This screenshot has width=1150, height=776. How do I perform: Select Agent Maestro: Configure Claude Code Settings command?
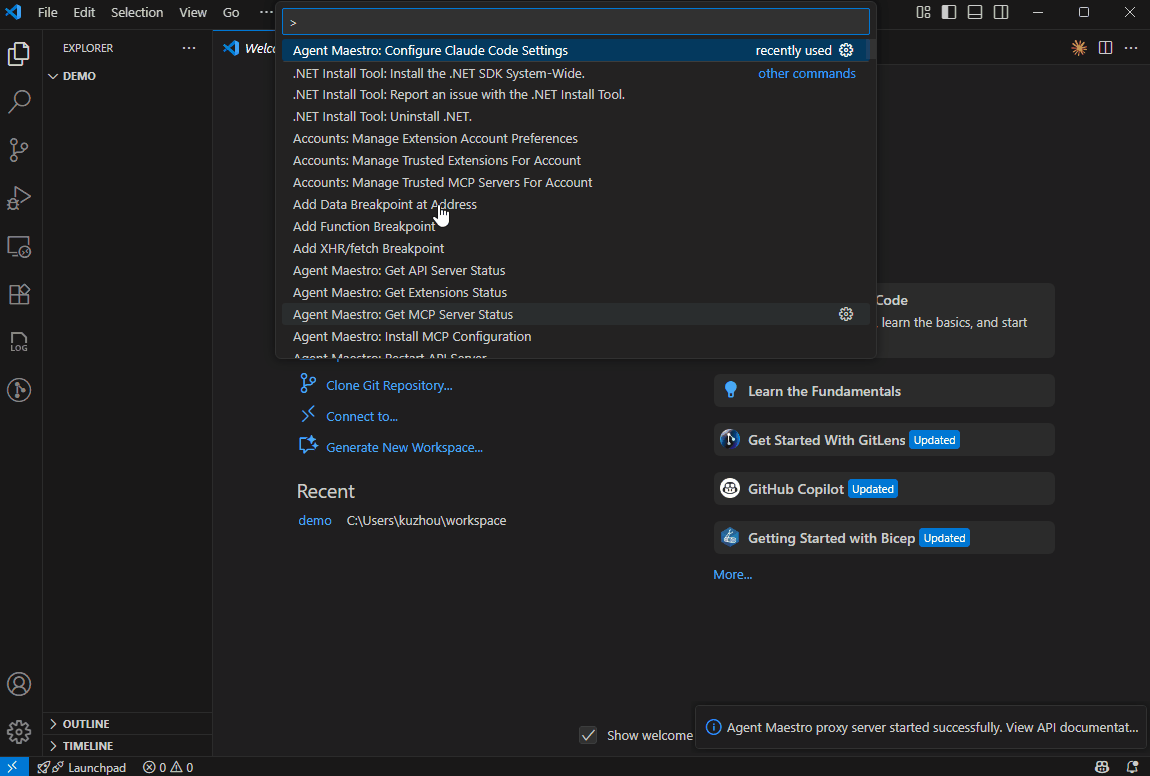[430, 50]
